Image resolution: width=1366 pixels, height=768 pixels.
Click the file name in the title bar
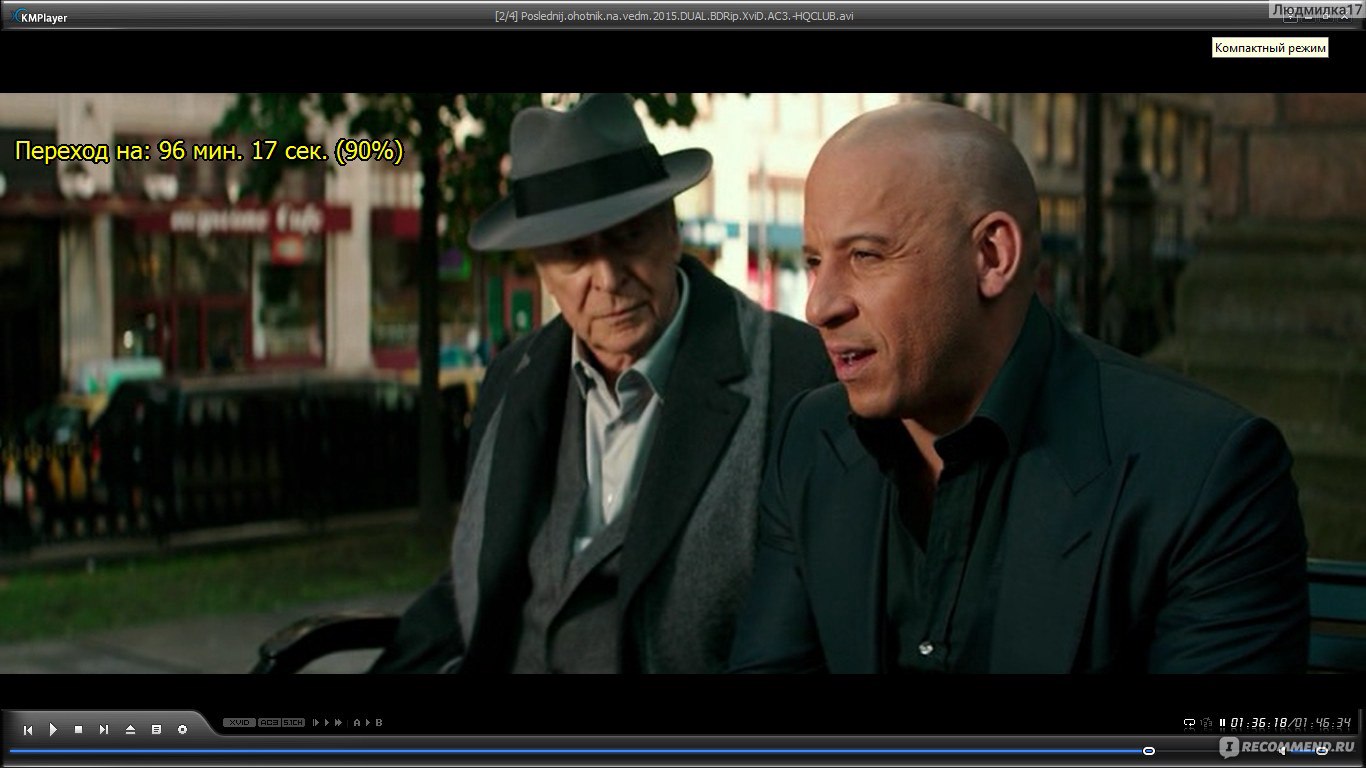(x=674, y=16)
